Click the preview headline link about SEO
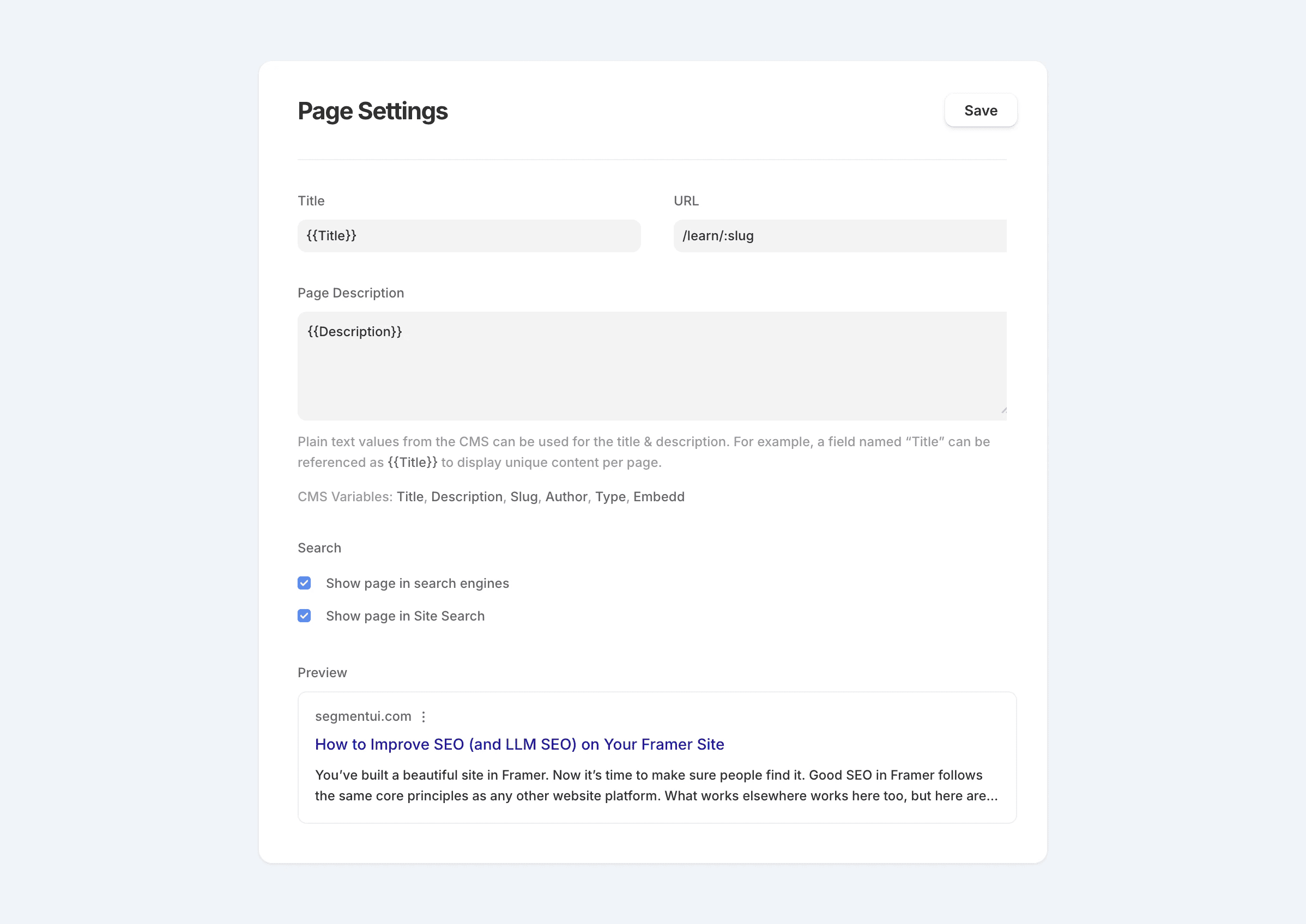Image resolution: width=1306 pixels, height=924 pixels. 519,744
